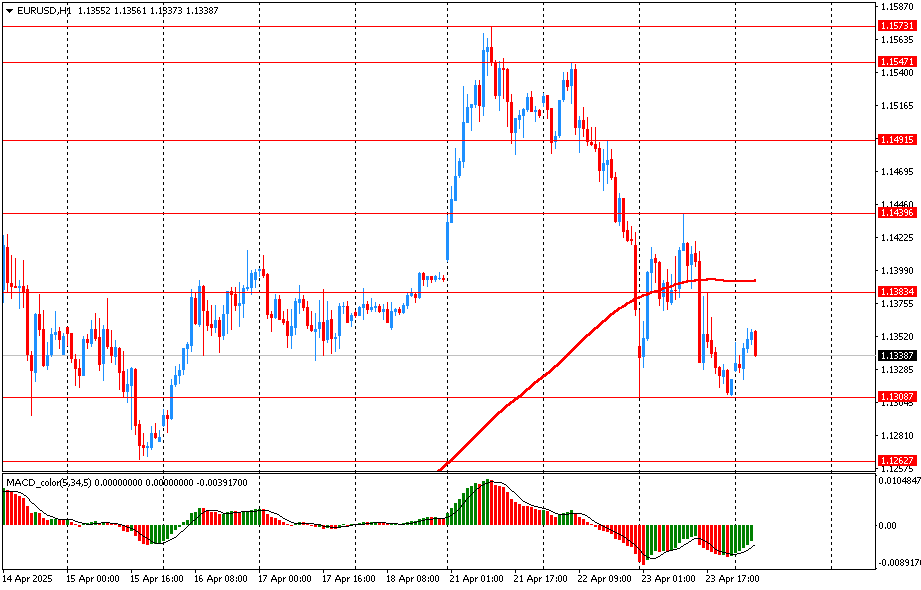This screenshot has height=590, width=921.
Task: Click the 14 Apr 2025 date label
Action: [26, 578]
